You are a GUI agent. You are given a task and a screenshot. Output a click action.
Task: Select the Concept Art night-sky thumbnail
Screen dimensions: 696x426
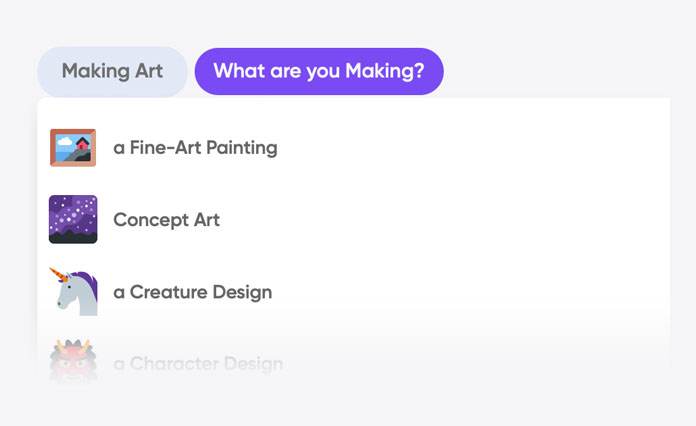click(x=73, y=220)
